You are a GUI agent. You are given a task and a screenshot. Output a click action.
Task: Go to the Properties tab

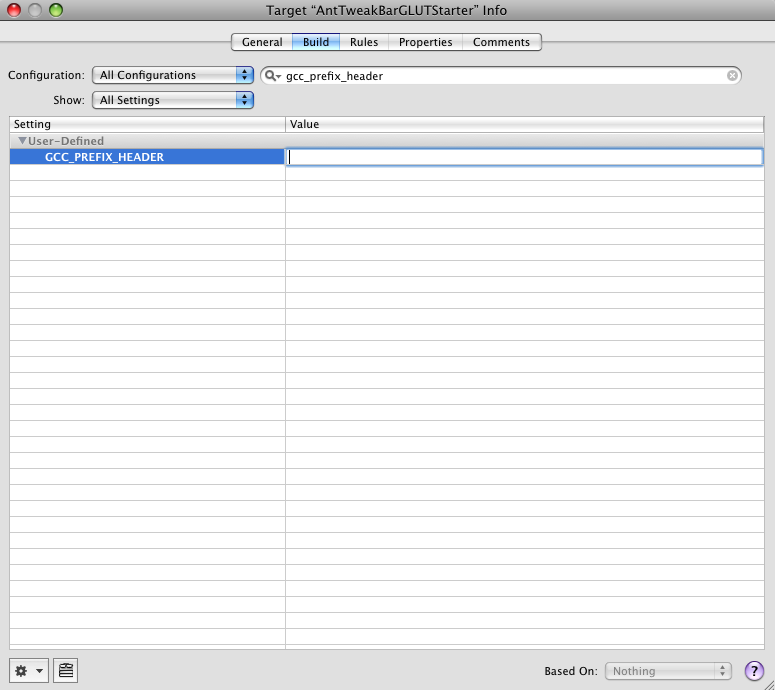pos(425,42)
